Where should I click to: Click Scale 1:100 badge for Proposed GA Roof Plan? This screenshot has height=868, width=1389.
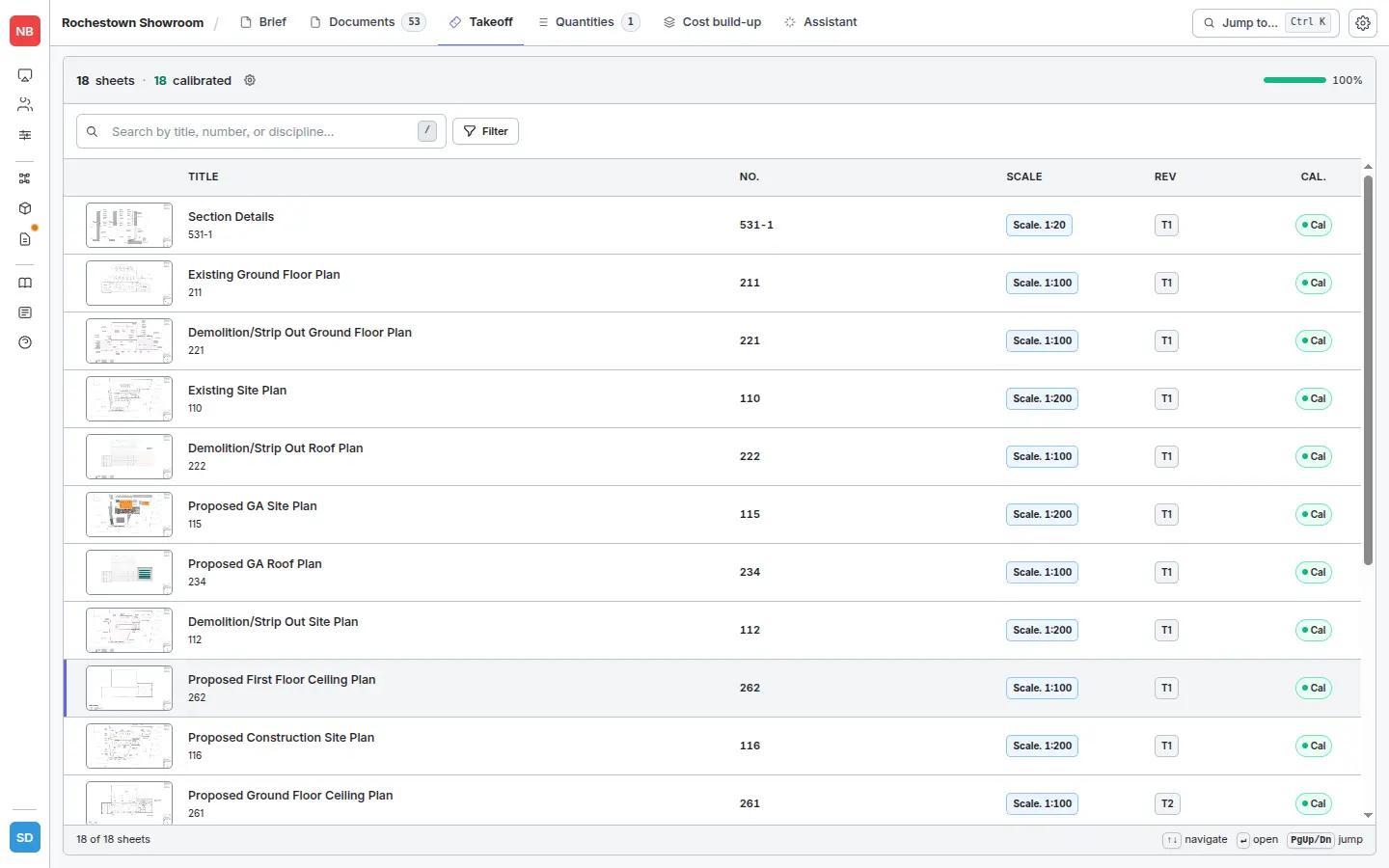pyautogui.click(x=1042, y=572)
